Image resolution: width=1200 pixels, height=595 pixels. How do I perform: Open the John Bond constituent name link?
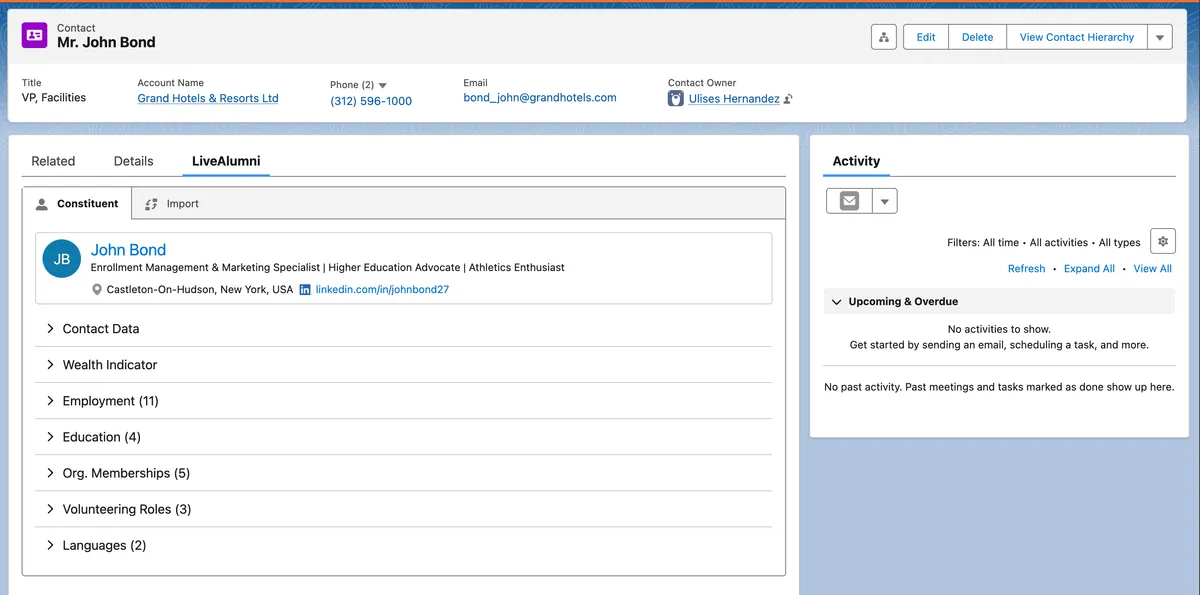point(128,250)
